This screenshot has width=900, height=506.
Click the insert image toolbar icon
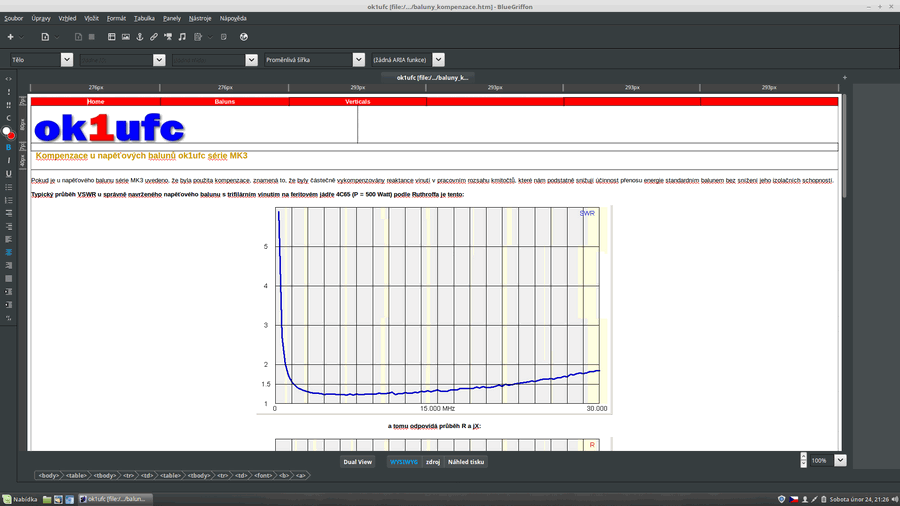click(125, 37)
